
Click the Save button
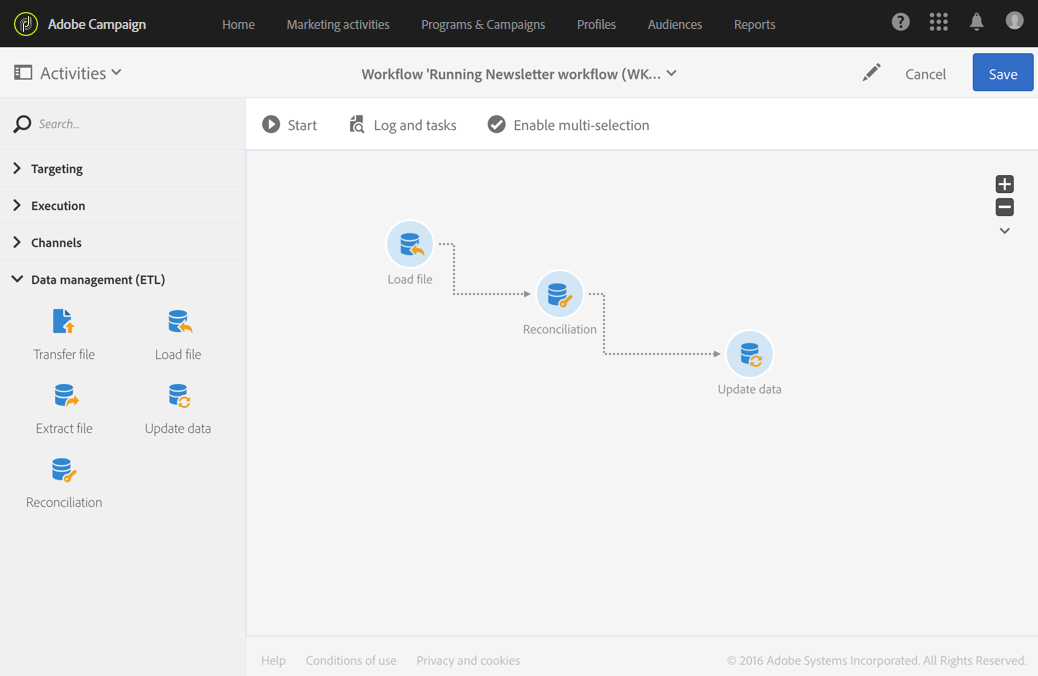[1002, 72]
